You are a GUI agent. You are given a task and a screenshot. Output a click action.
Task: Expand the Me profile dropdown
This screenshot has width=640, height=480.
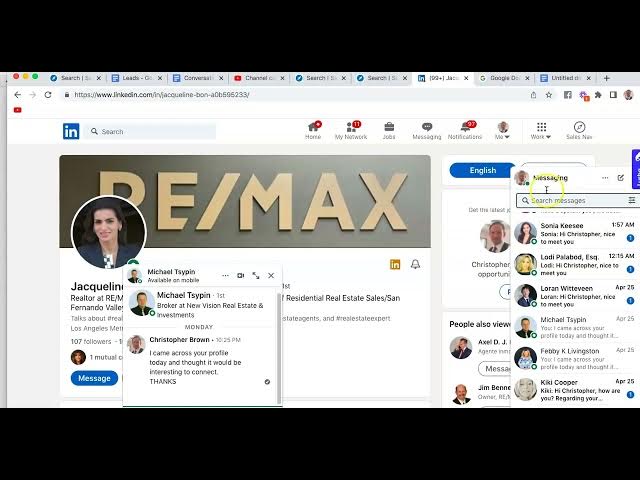point(502,131)
